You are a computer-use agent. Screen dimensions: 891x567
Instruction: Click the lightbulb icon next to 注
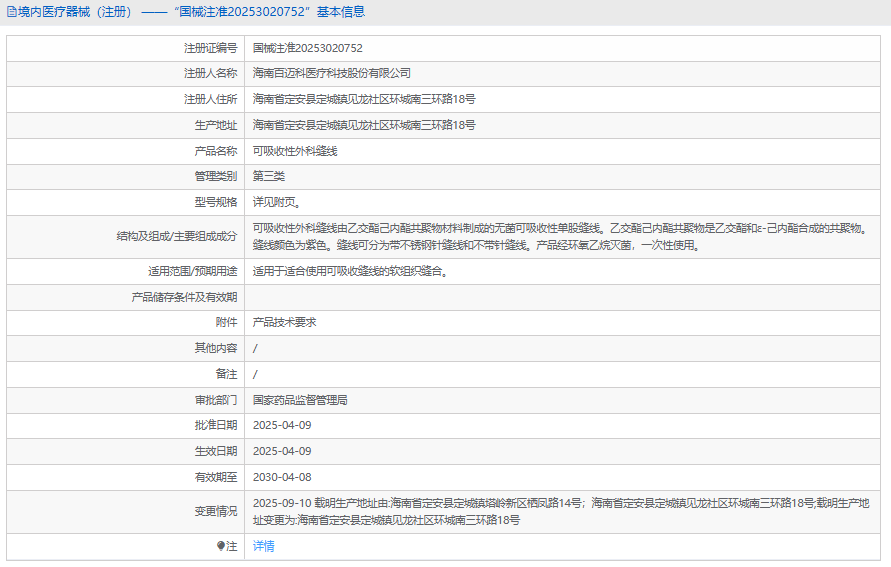[221, 546]
